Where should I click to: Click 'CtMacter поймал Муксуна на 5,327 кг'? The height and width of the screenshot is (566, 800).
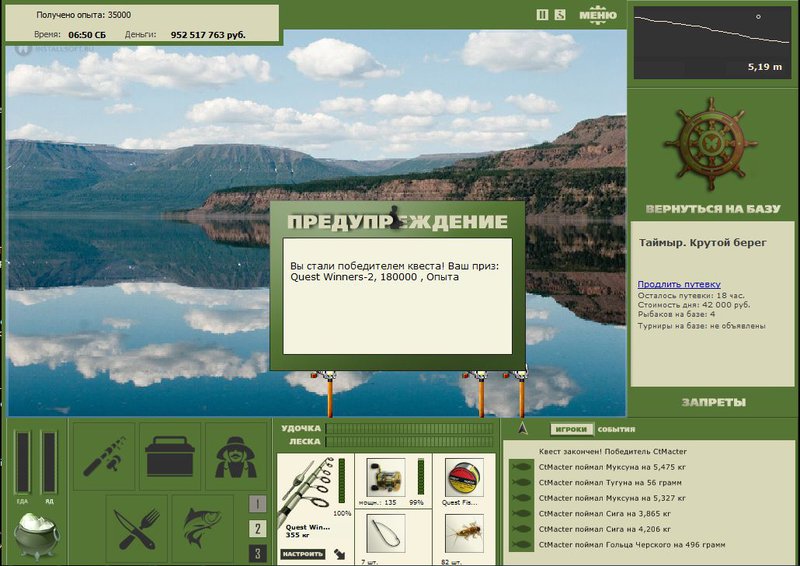point(612,498)
